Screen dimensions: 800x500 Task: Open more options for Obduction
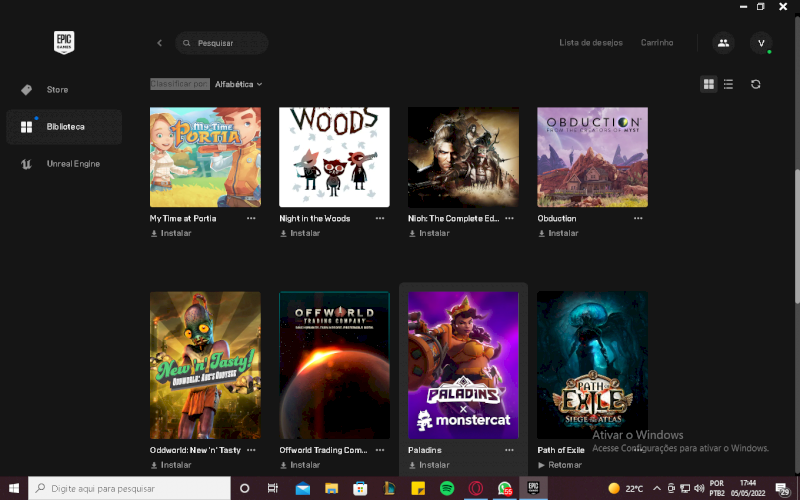[638, 218]
